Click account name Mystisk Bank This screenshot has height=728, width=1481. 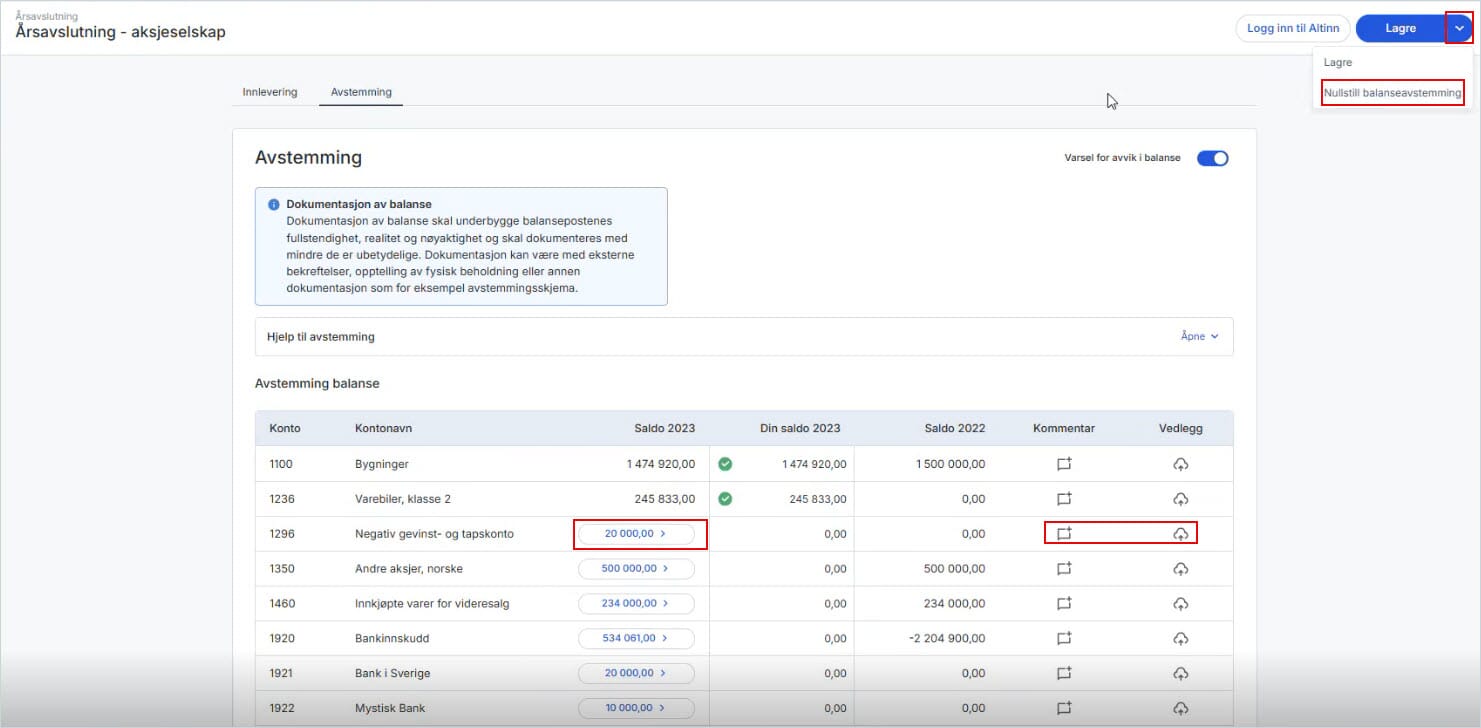[390, 708]
